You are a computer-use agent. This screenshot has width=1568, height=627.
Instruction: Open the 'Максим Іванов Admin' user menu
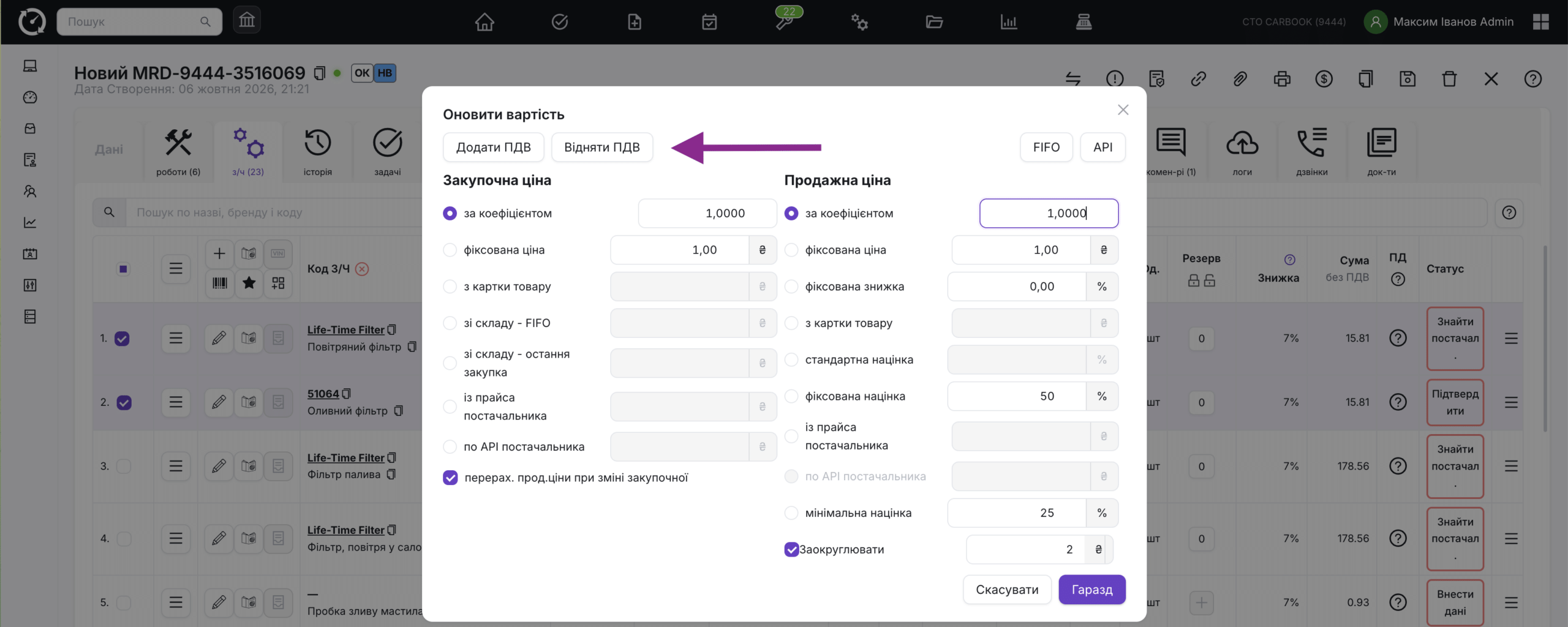(x=1439, y=22)
